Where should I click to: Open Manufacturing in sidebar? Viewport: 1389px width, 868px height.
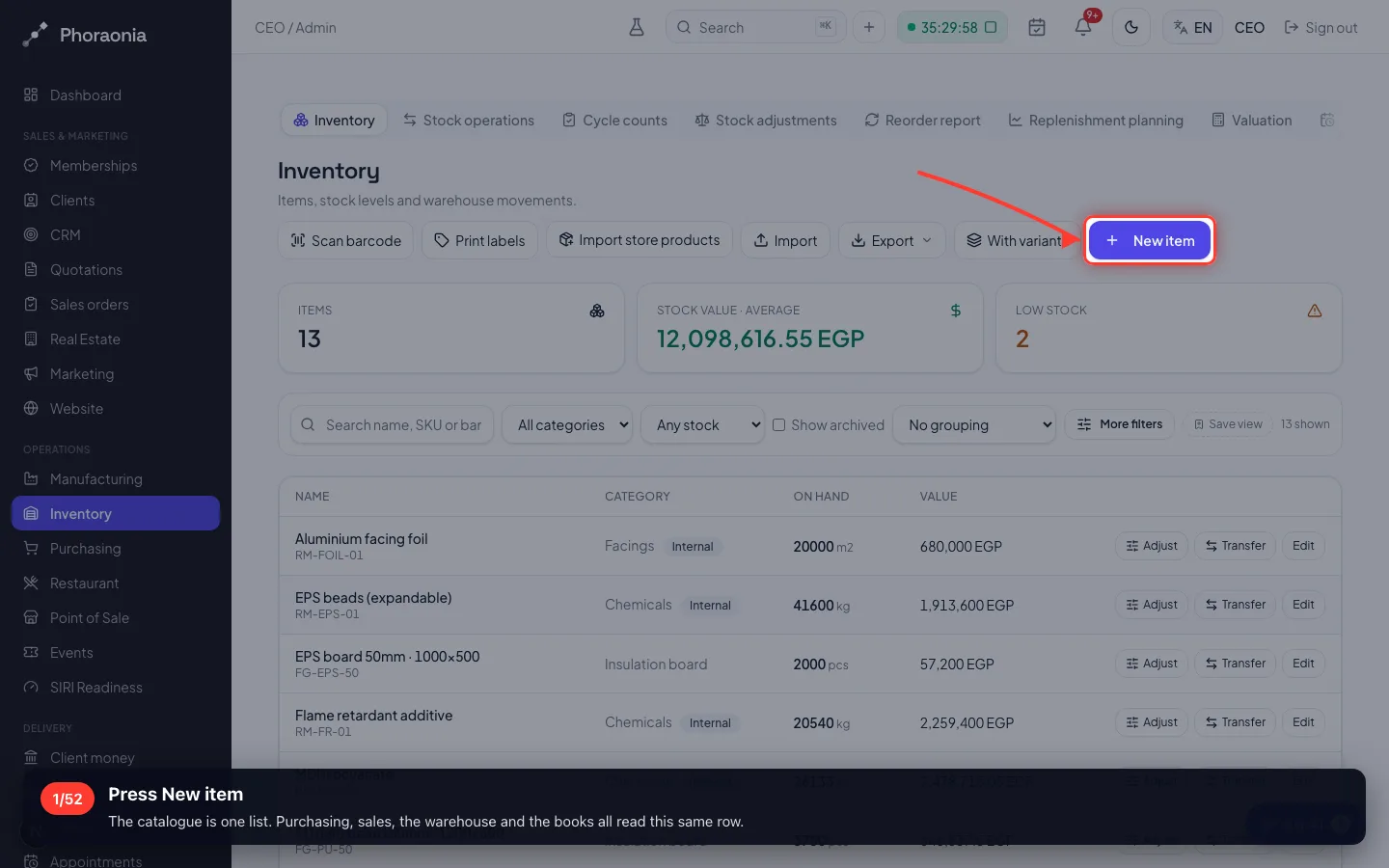(x=116, y=478)
